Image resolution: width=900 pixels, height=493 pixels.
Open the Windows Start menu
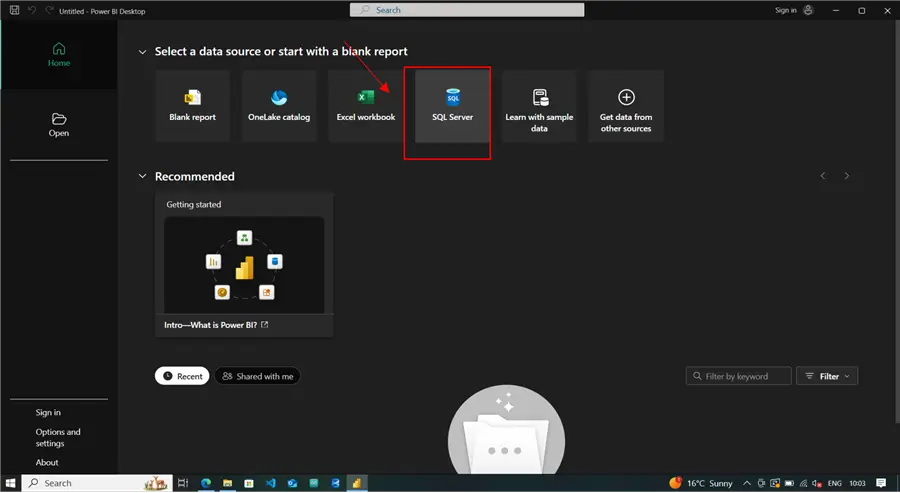pyautogui.click(x=10, y=483)
